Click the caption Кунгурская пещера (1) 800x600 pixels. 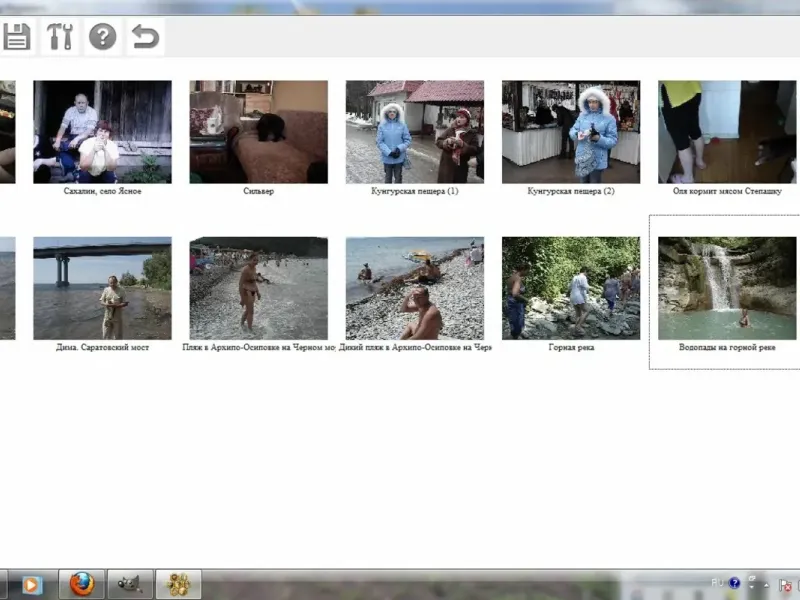(415, 191)
